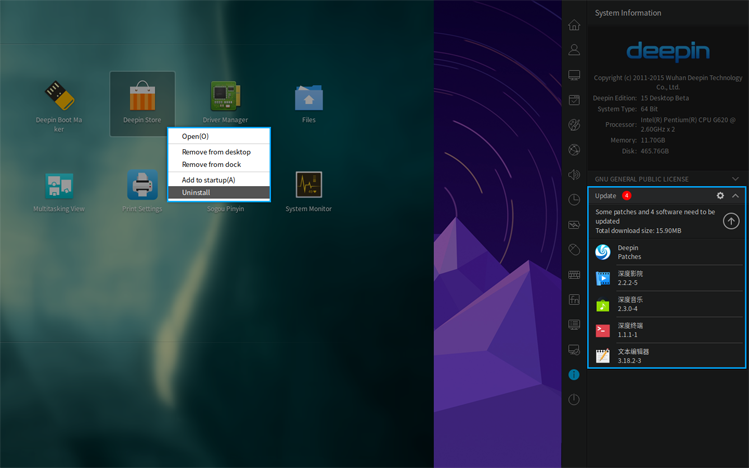Launch Deepin Boot Maker app icon
Screen dimensions: 749x468
(59, 96)
